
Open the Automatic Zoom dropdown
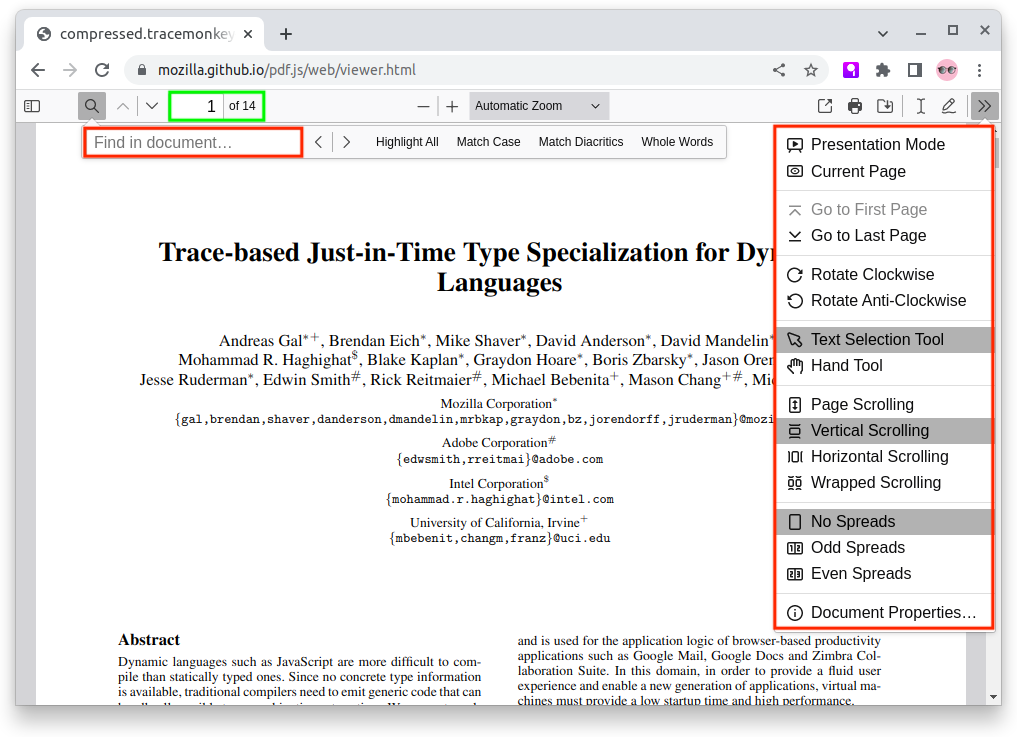tap(538, 105)
